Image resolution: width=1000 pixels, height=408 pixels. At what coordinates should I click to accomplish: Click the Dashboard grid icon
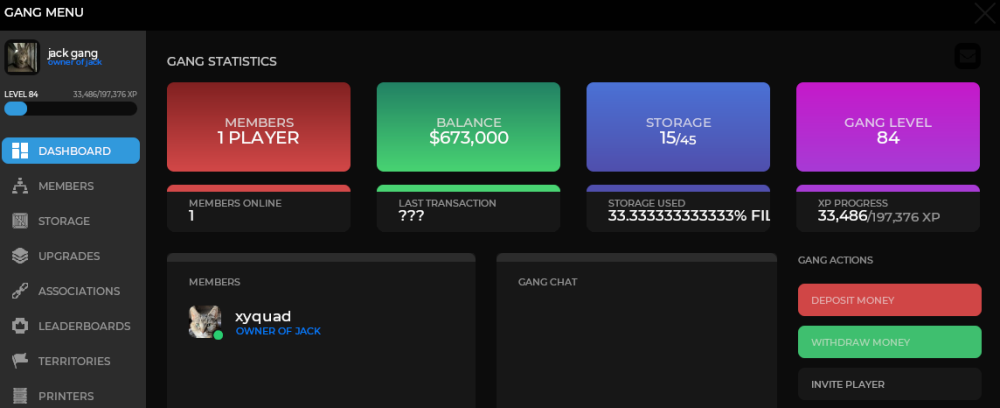(x=20, y=151)
